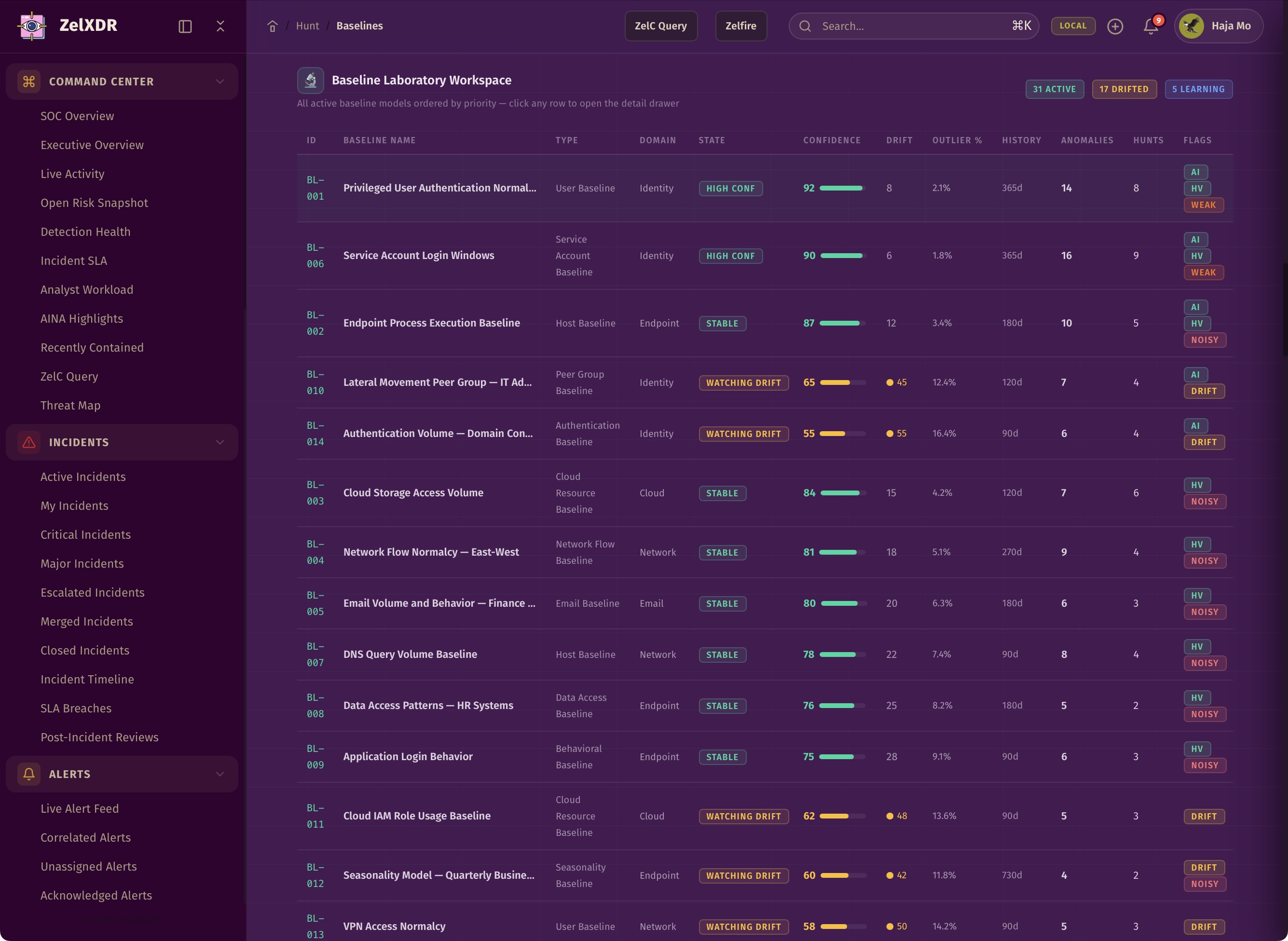Image resolution: width=1288 pixels, height=941 pixels.
Task: Collapse the Alerts section chevron
Action: [x=220, y=774]
